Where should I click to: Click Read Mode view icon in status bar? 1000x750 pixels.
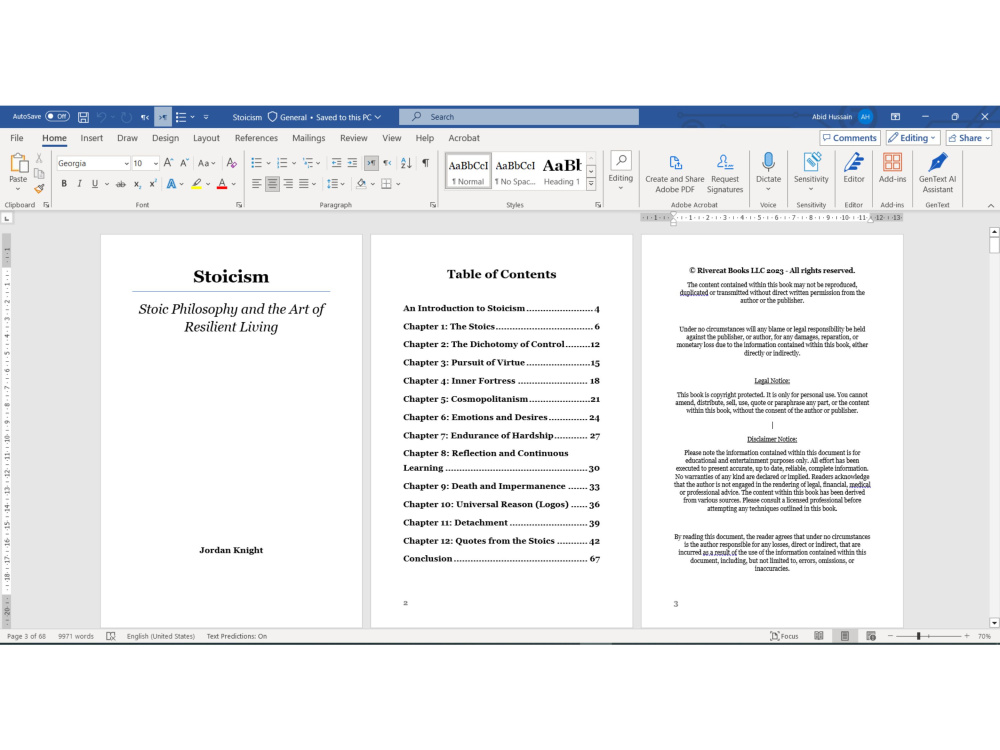819,636
